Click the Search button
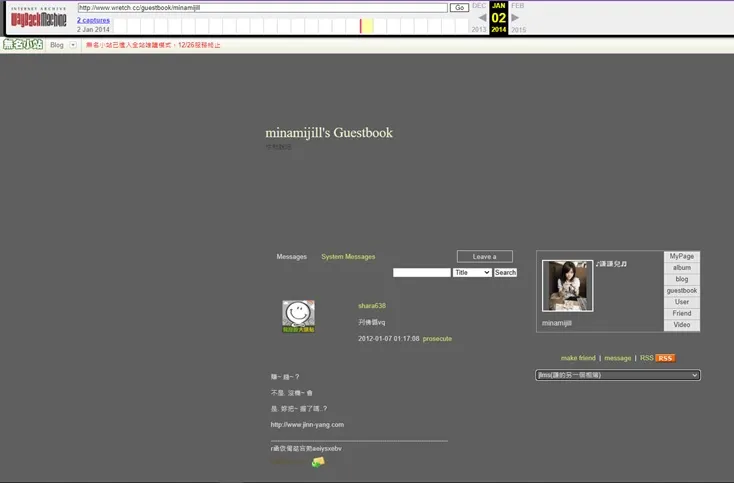This screenshot has height=483, width=734. pos(505,272)
